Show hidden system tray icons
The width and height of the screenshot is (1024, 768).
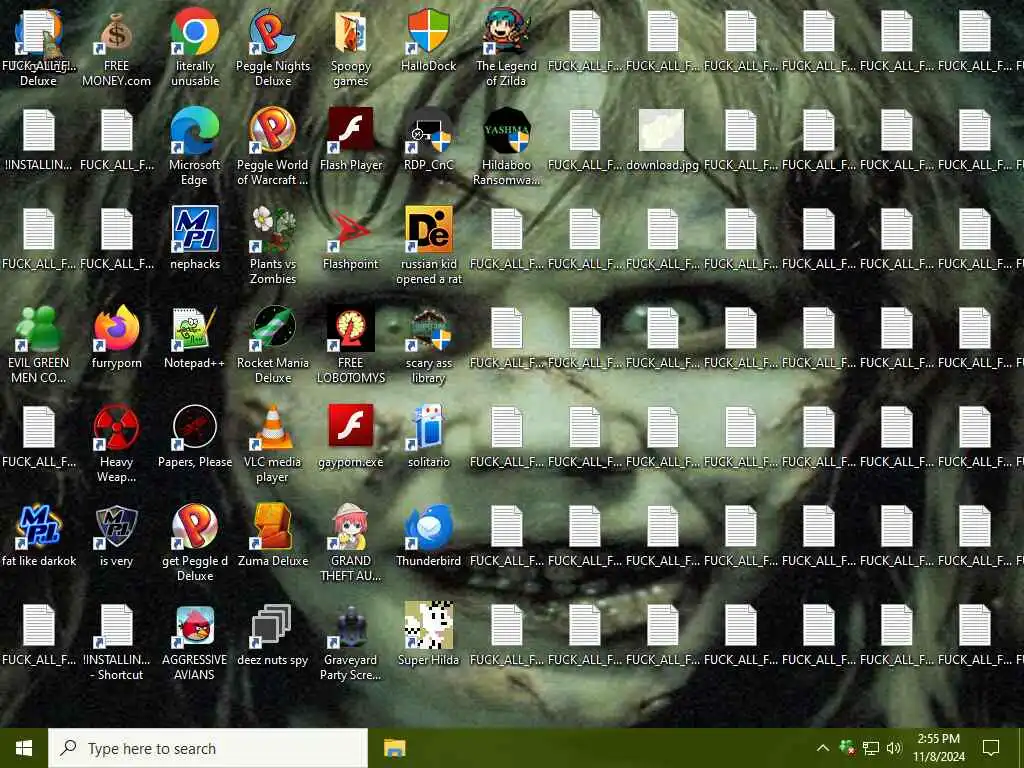coord(823,748)
